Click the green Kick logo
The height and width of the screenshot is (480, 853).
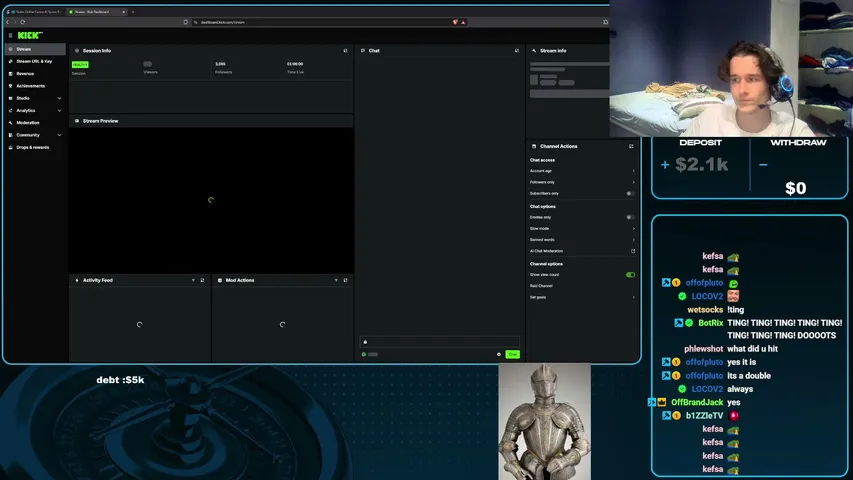click(30, 35)
